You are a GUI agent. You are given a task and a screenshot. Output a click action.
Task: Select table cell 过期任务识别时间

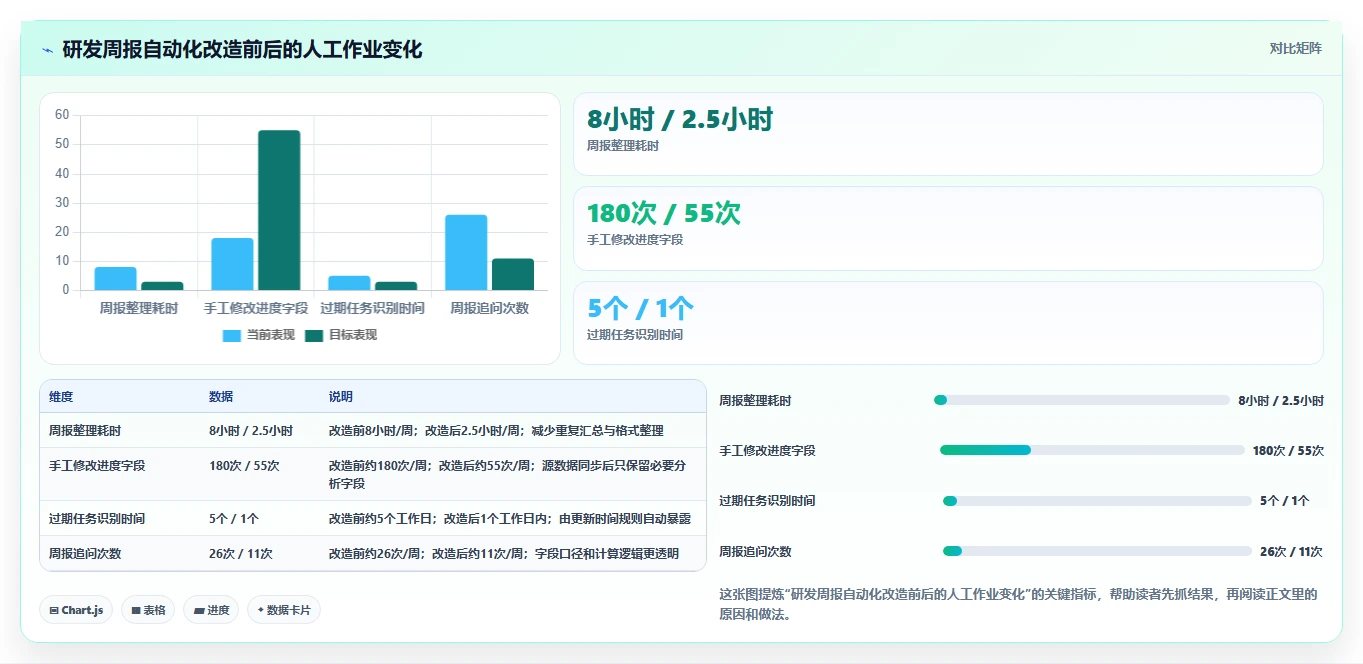97,519
